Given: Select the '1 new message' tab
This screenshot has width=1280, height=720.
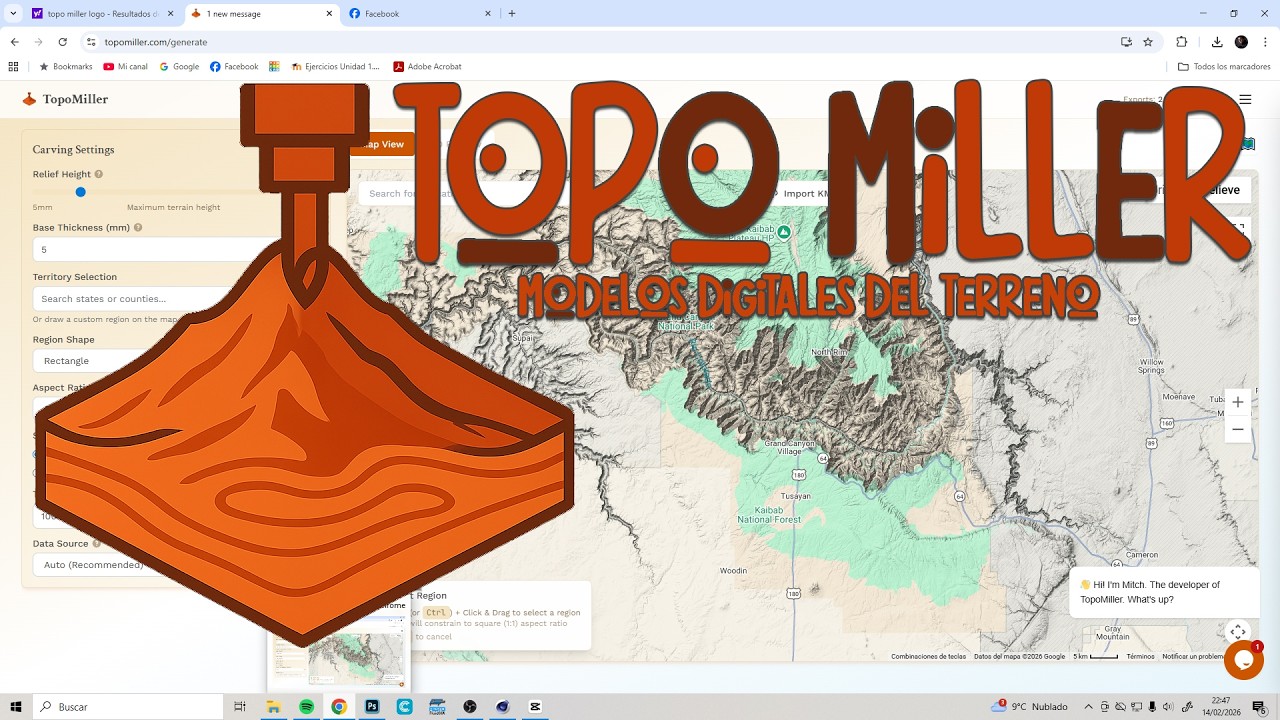Looking at the screenshot, I should click(260, 14).
